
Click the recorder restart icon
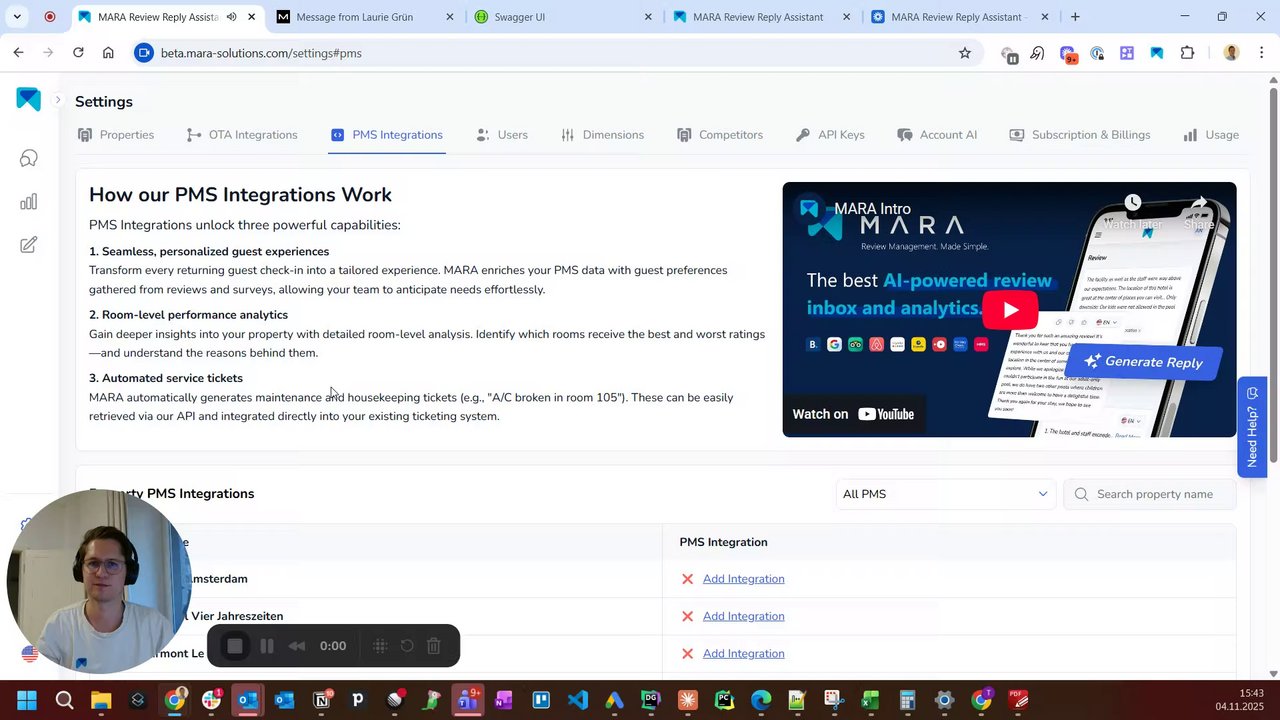[407, 646]
